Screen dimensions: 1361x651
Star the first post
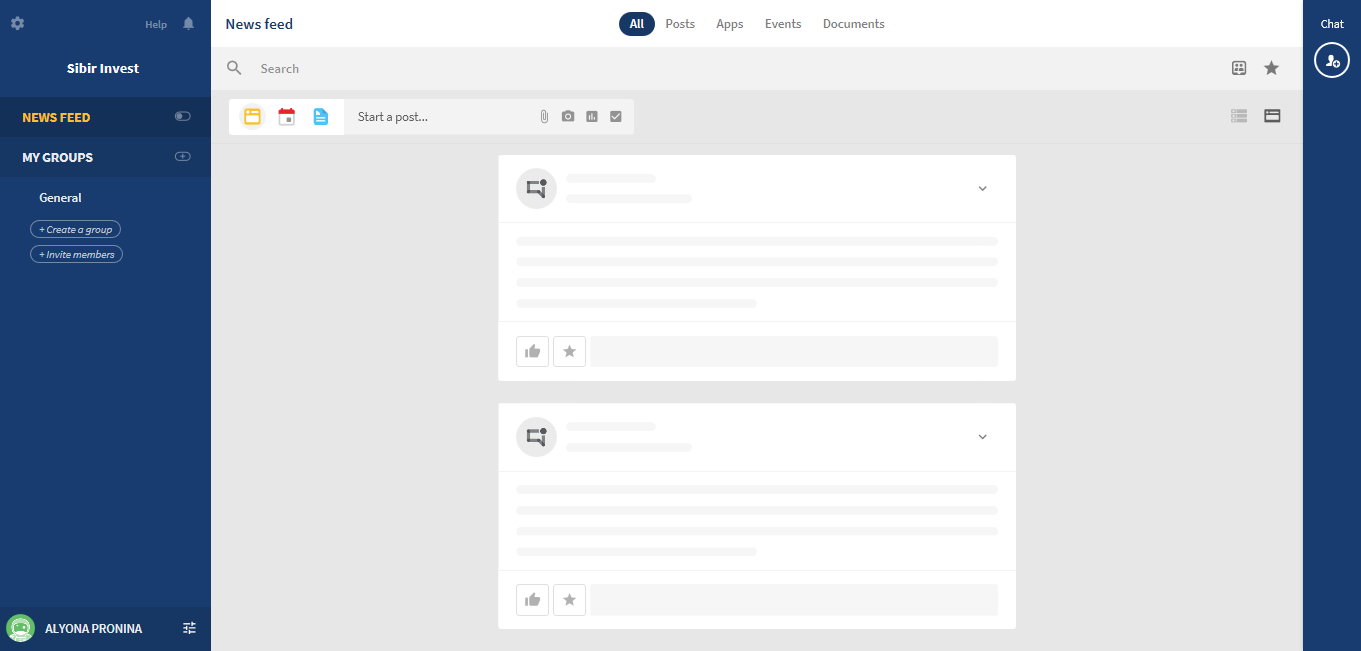[569, 351]
